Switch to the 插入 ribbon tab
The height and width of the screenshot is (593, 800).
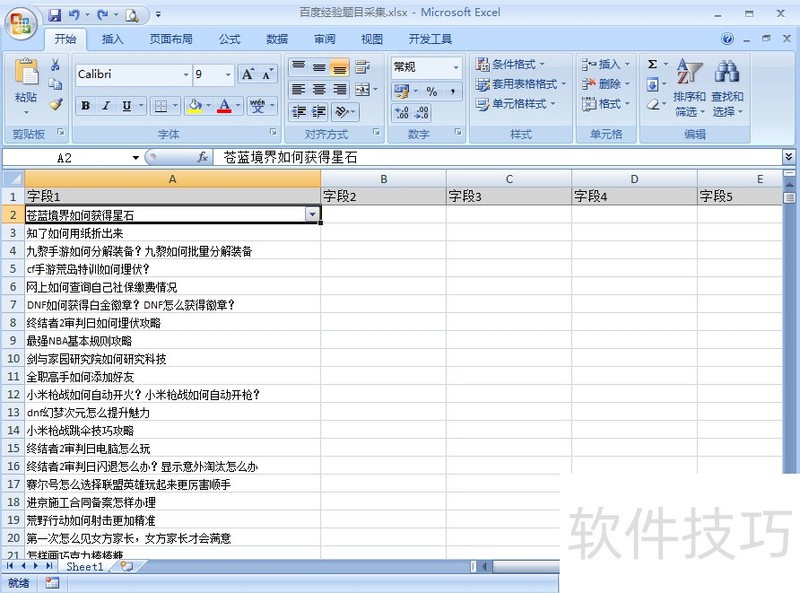click(x=111, y=39)
